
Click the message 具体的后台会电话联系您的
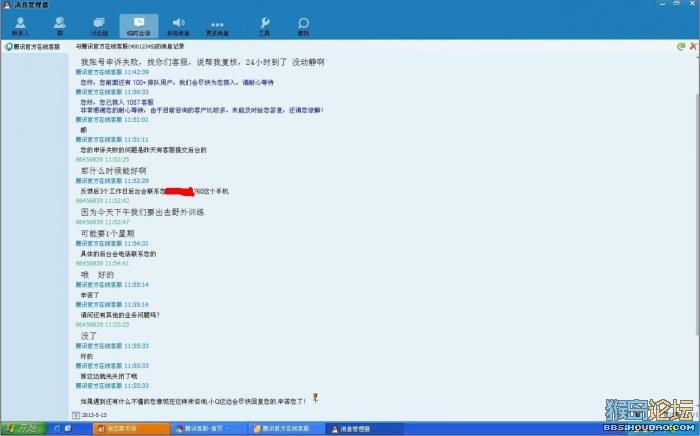118,254
